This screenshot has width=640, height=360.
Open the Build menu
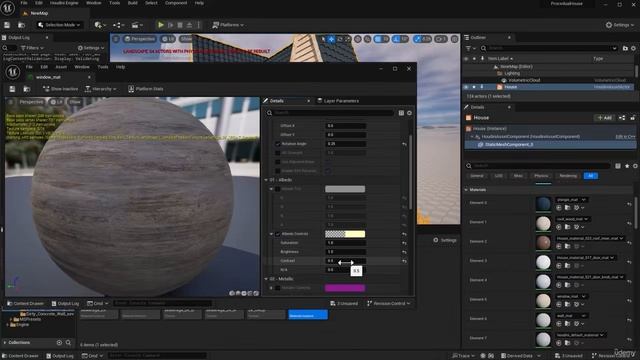pyautogui.click(x=133, y=3)
